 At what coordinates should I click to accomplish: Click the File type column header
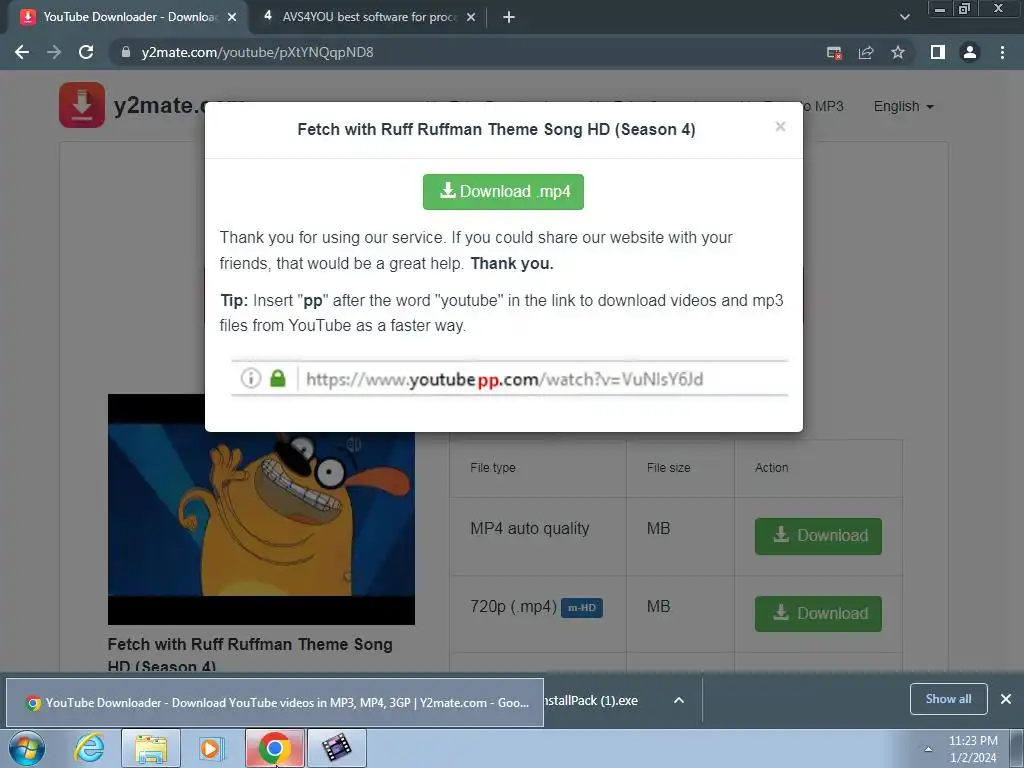(x=493, y=468)
